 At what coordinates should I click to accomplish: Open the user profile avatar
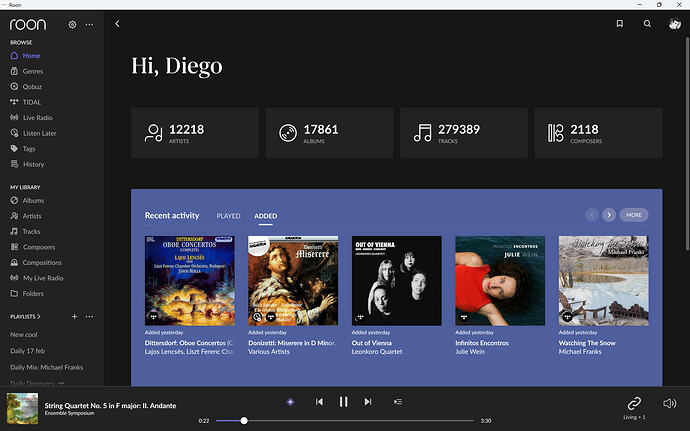pos(675,24)
